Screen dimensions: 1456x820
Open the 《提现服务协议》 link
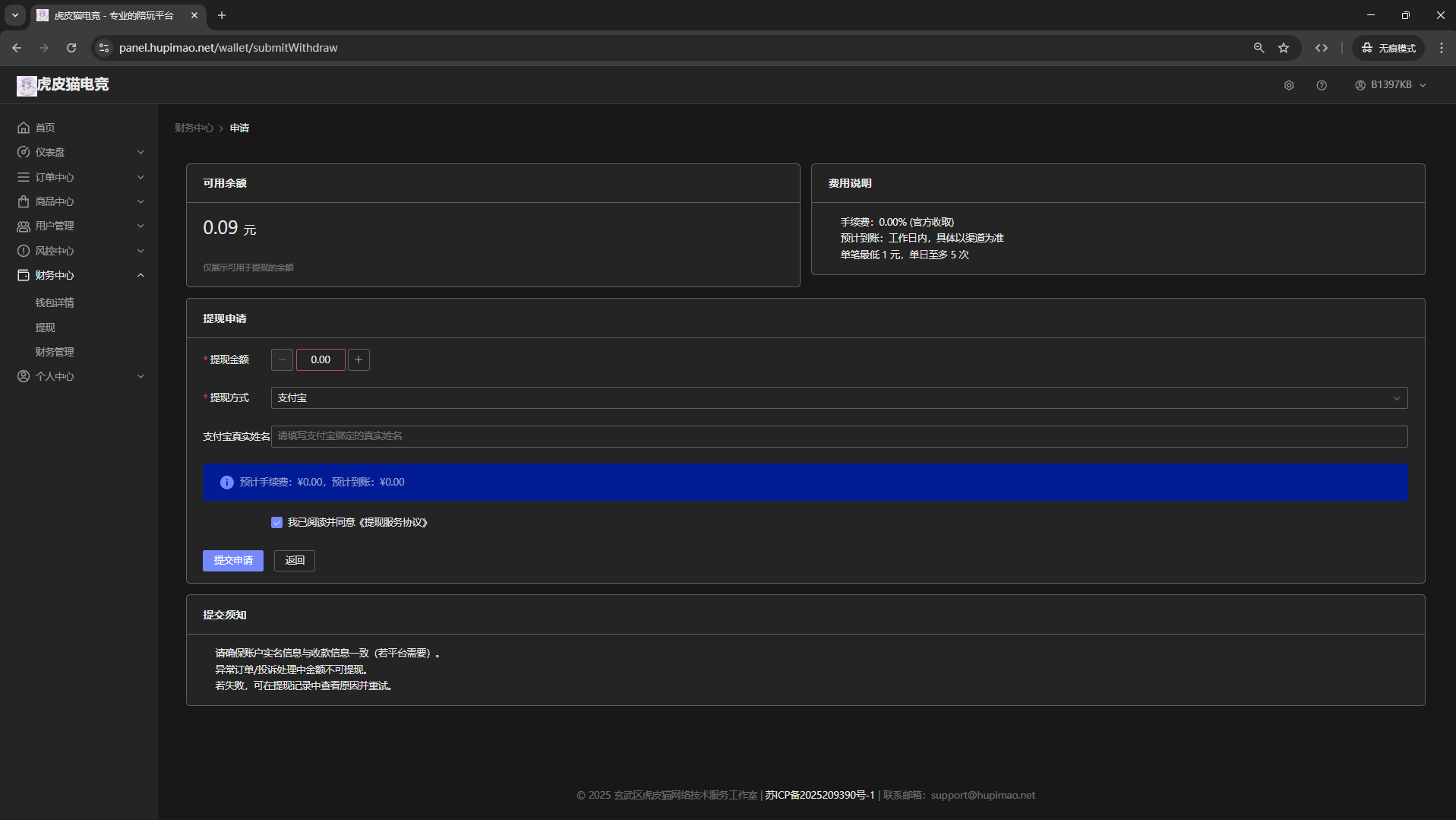[393, 522]
